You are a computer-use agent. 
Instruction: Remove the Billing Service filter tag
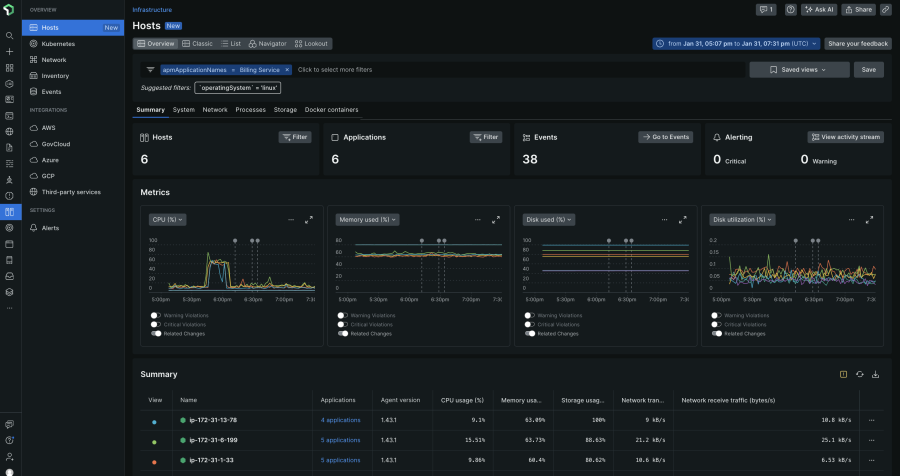coord(286,70)
